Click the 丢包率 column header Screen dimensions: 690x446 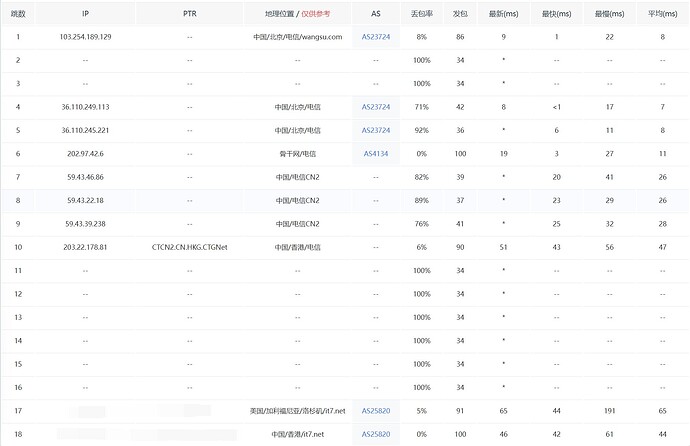pos(422,14)
